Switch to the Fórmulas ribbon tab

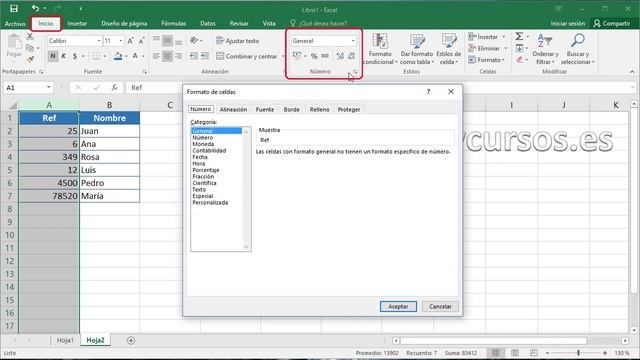pos(173,24)
